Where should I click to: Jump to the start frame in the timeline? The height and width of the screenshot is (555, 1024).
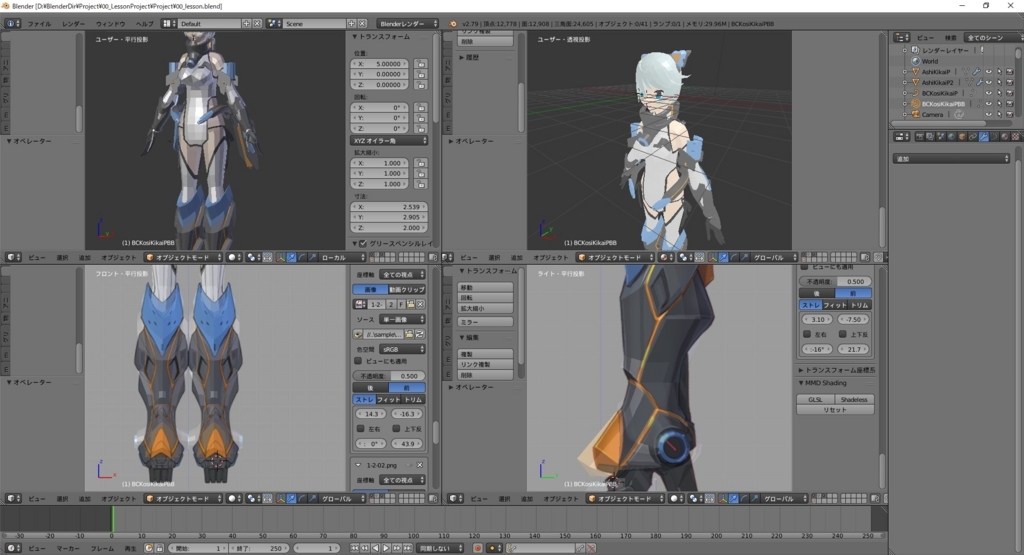point(355,548)
